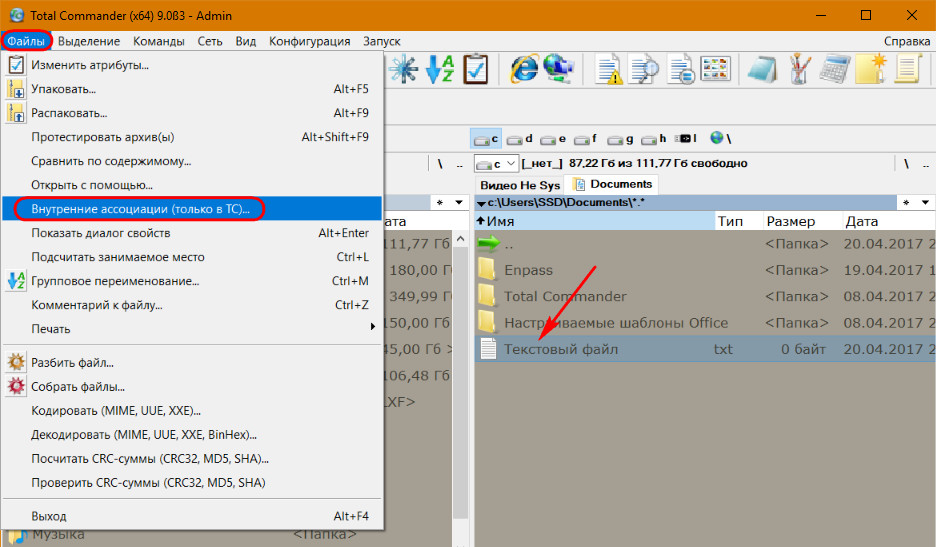
Task: Choose Собрать файлы menu item
Action: pyautogui.click(x=192, y=386)
